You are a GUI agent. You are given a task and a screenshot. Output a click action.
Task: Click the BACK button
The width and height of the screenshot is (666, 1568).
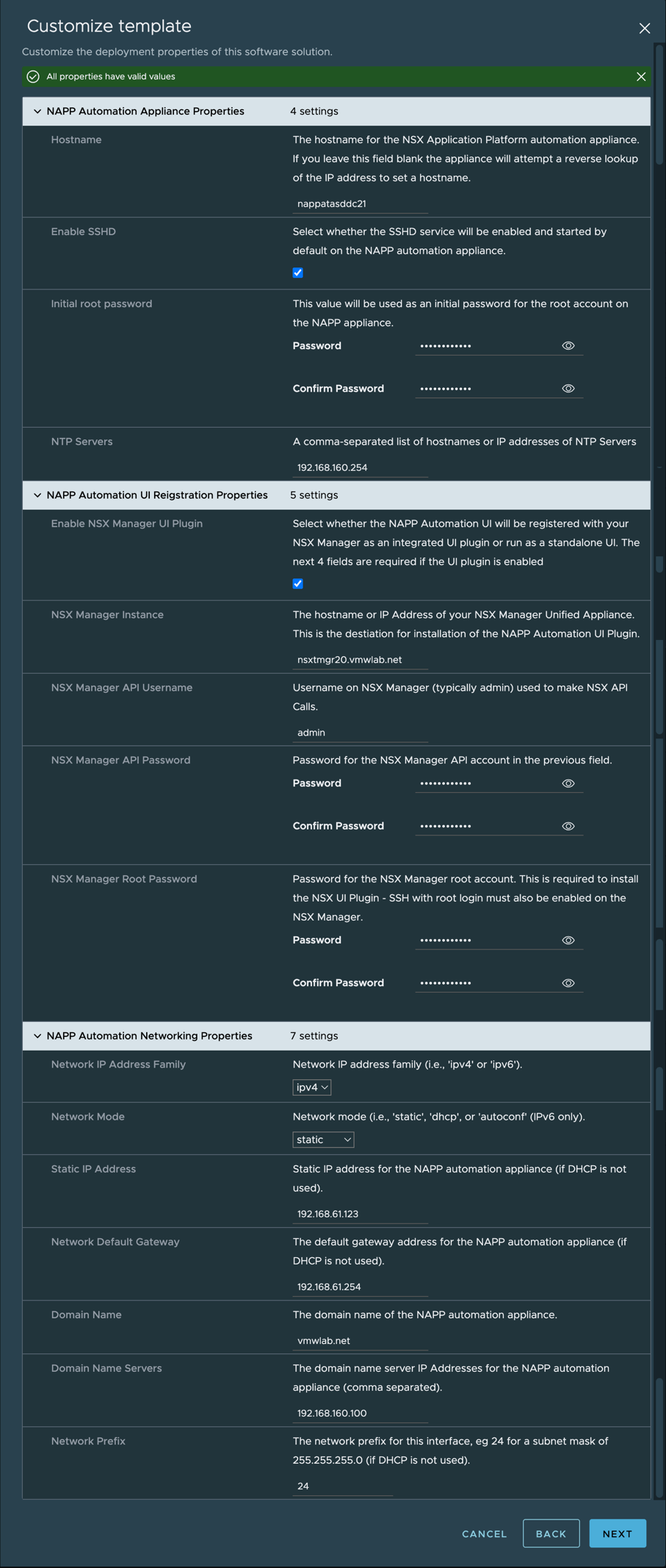coord(551,1533)
